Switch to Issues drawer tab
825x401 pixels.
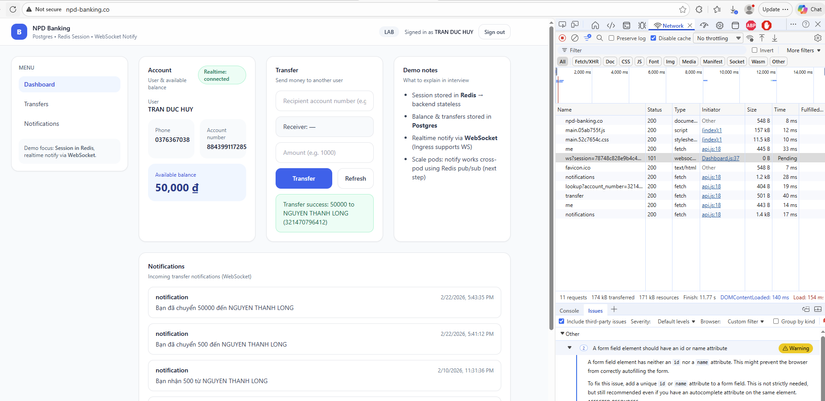(x=595, y=310)
